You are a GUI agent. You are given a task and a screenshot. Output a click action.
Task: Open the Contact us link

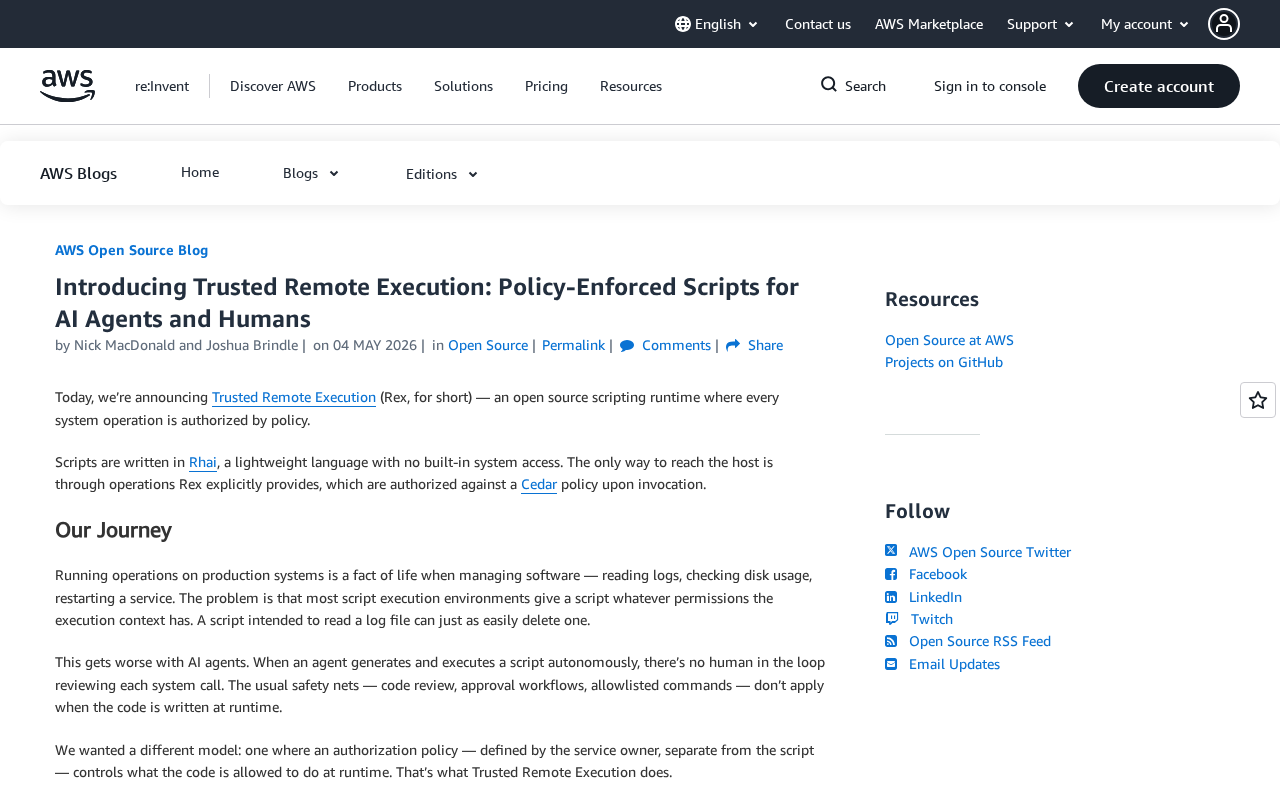click(818, 24)
